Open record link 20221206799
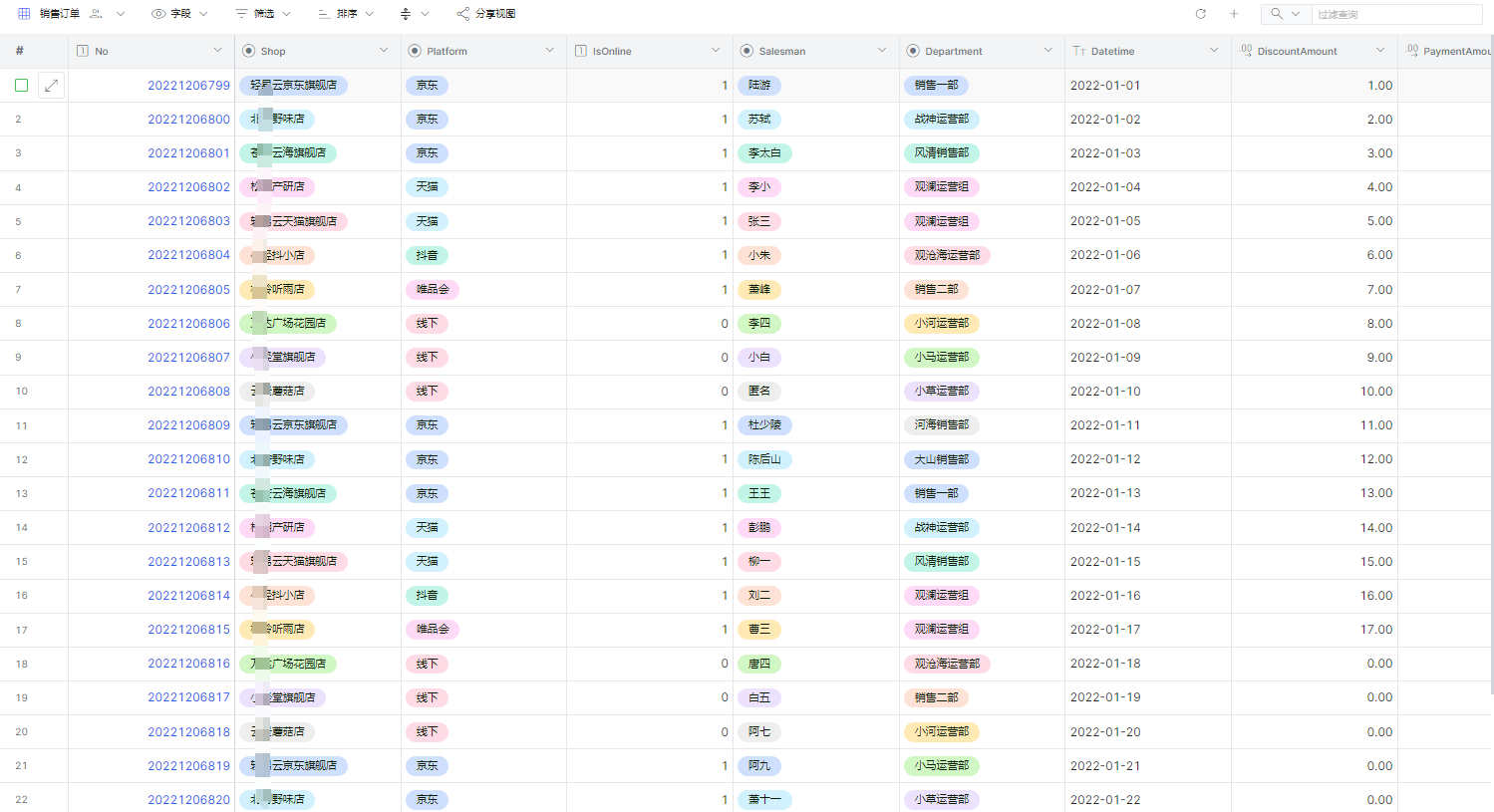This screenshot has height=812, width=1494. [x=188, y=86]
